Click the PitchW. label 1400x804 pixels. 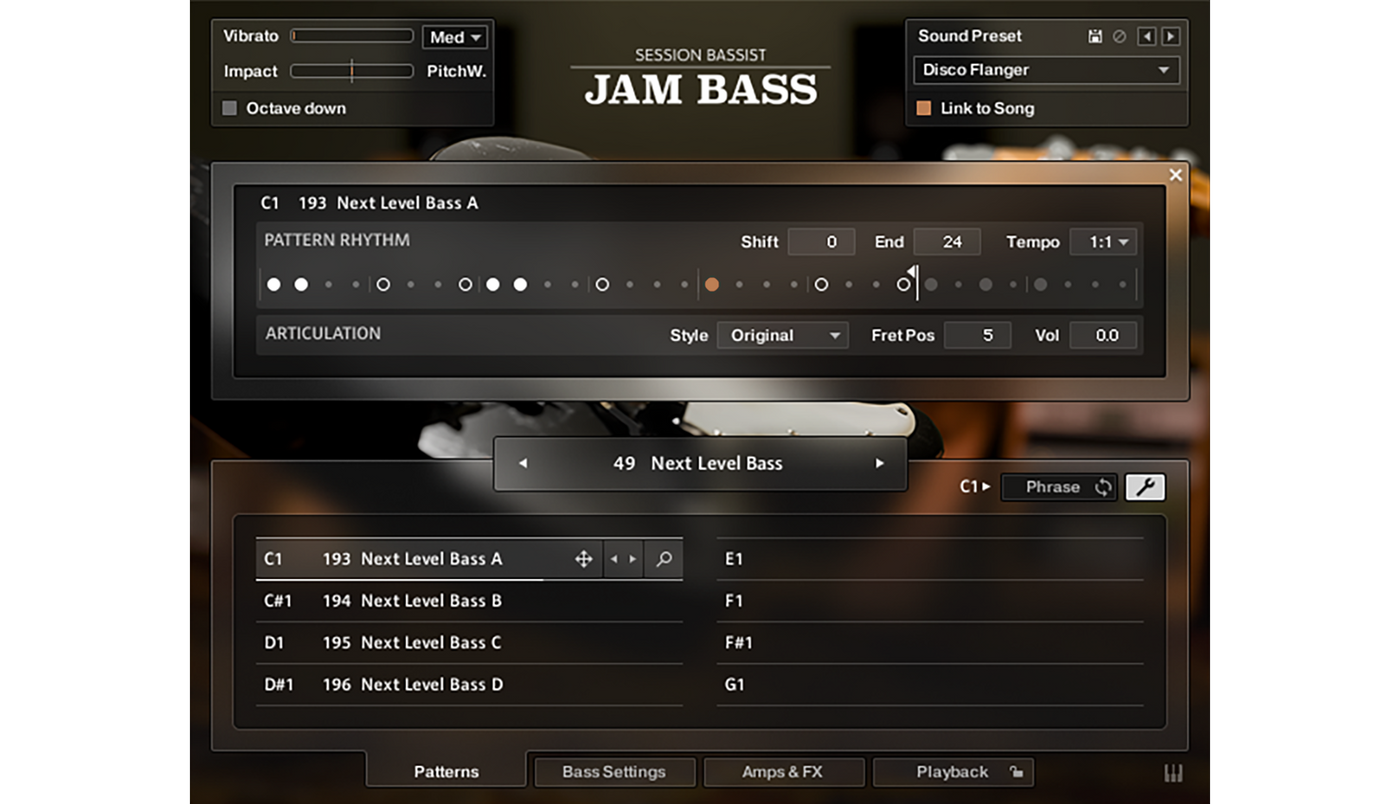pos(456,71)
